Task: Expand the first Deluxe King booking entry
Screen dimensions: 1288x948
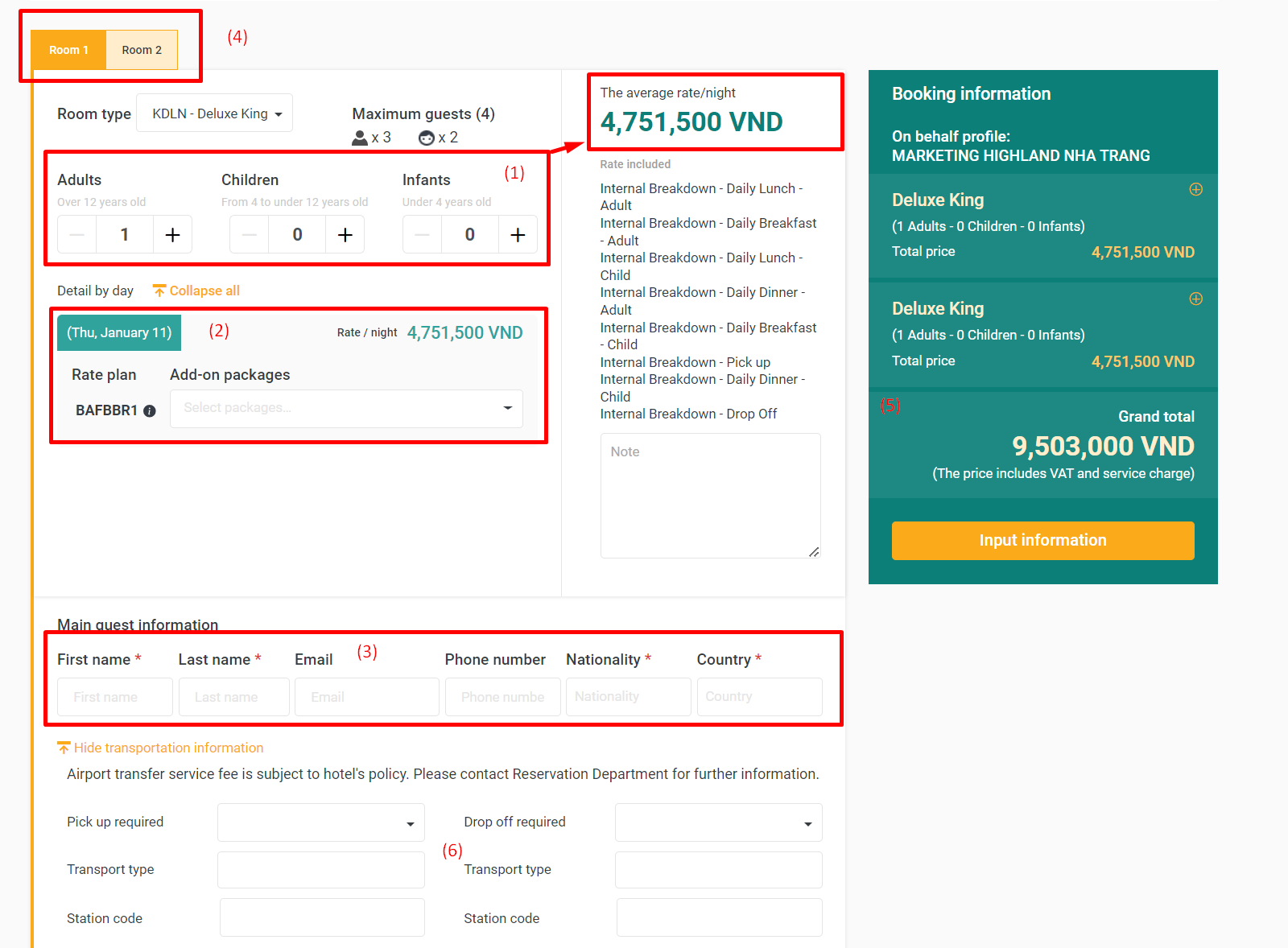Action: 1195,190
